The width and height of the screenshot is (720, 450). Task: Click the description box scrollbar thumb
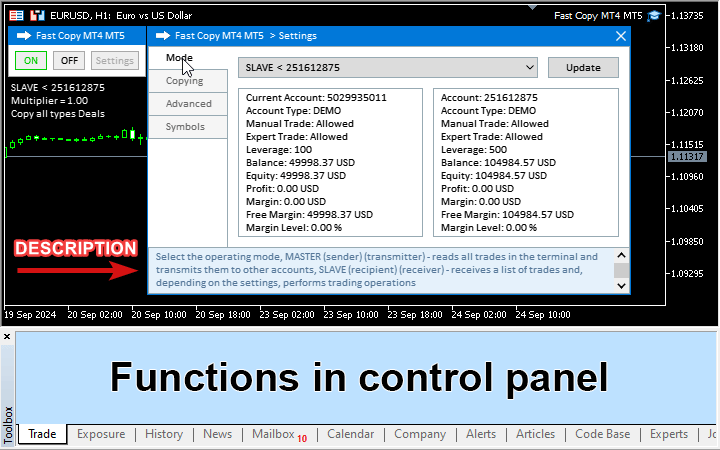coord(621,270)
